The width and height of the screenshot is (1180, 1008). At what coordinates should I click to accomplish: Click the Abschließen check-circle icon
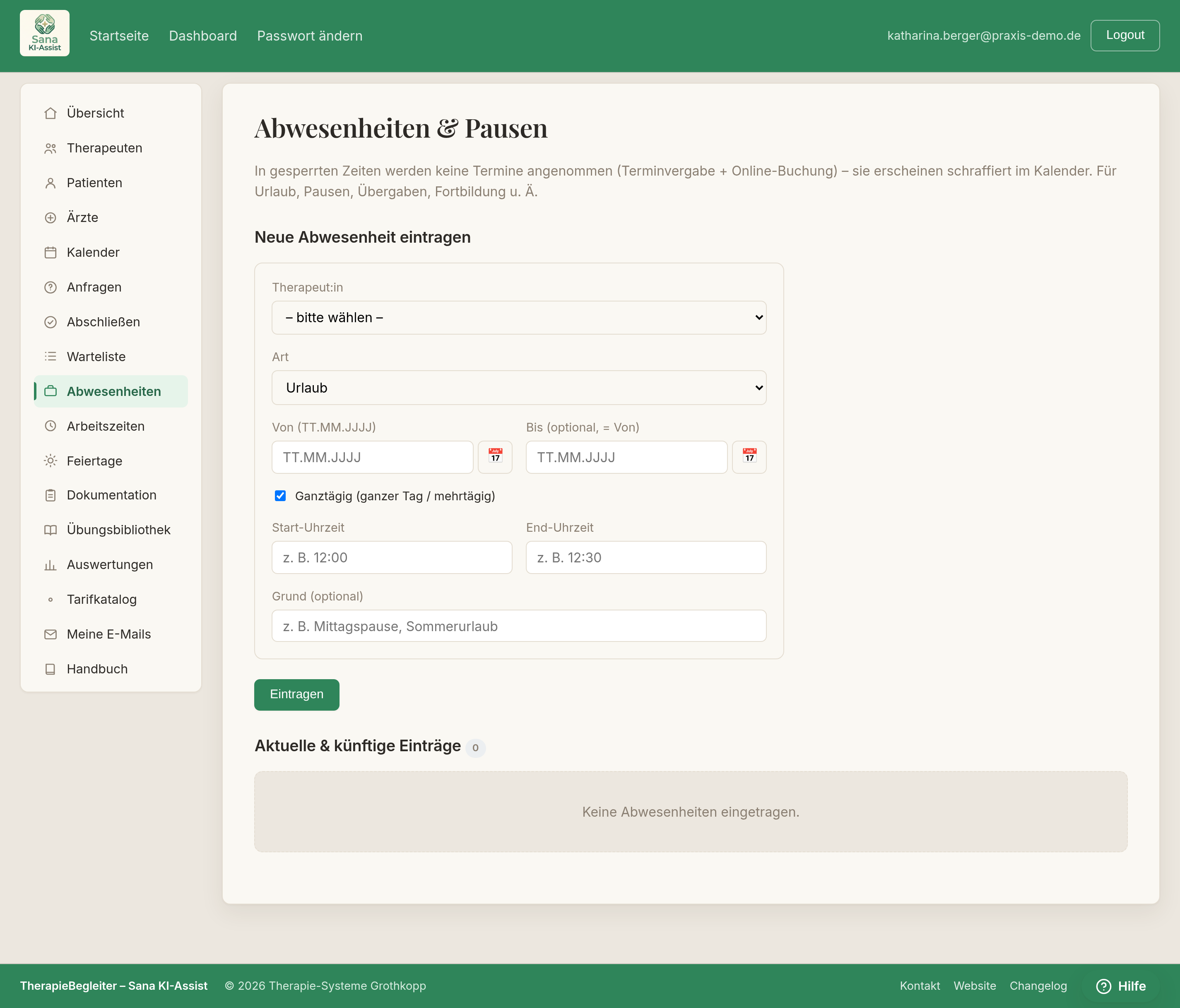point(51,322)
